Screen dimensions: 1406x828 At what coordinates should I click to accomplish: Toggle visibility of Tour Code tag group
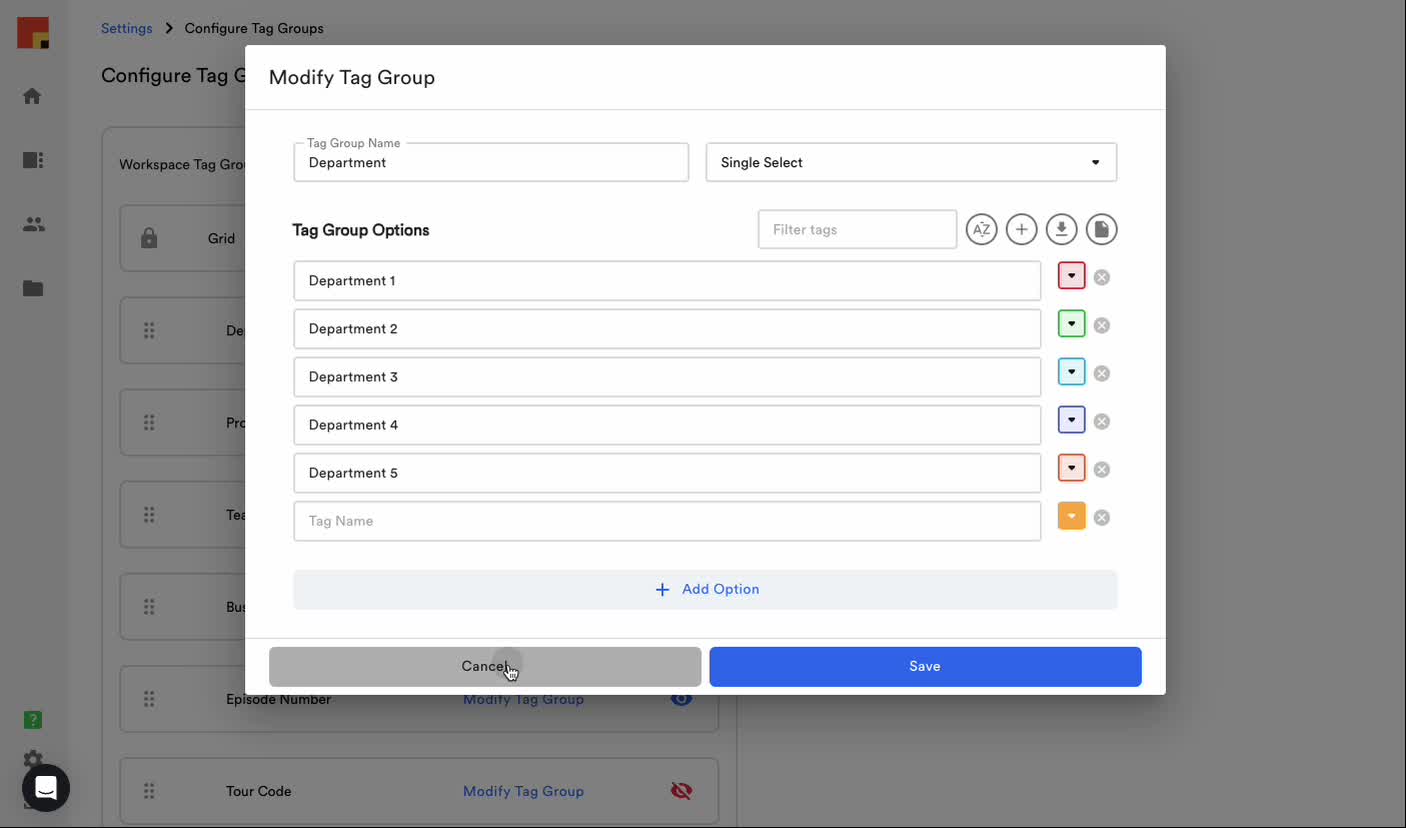pyautogui.click(x=681, y=791)
